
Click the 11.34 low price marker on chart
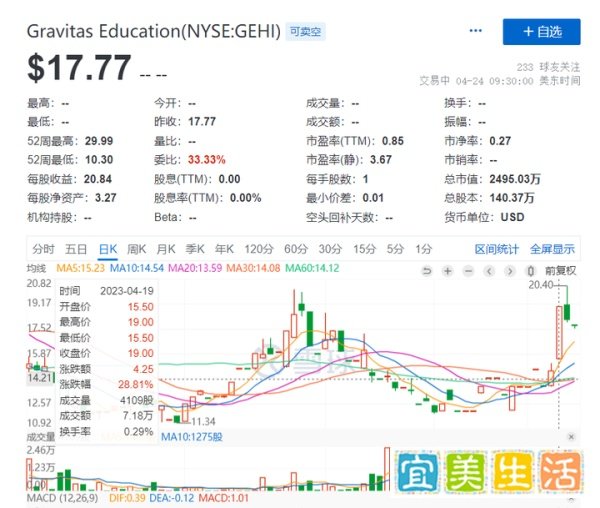[203, 422]
